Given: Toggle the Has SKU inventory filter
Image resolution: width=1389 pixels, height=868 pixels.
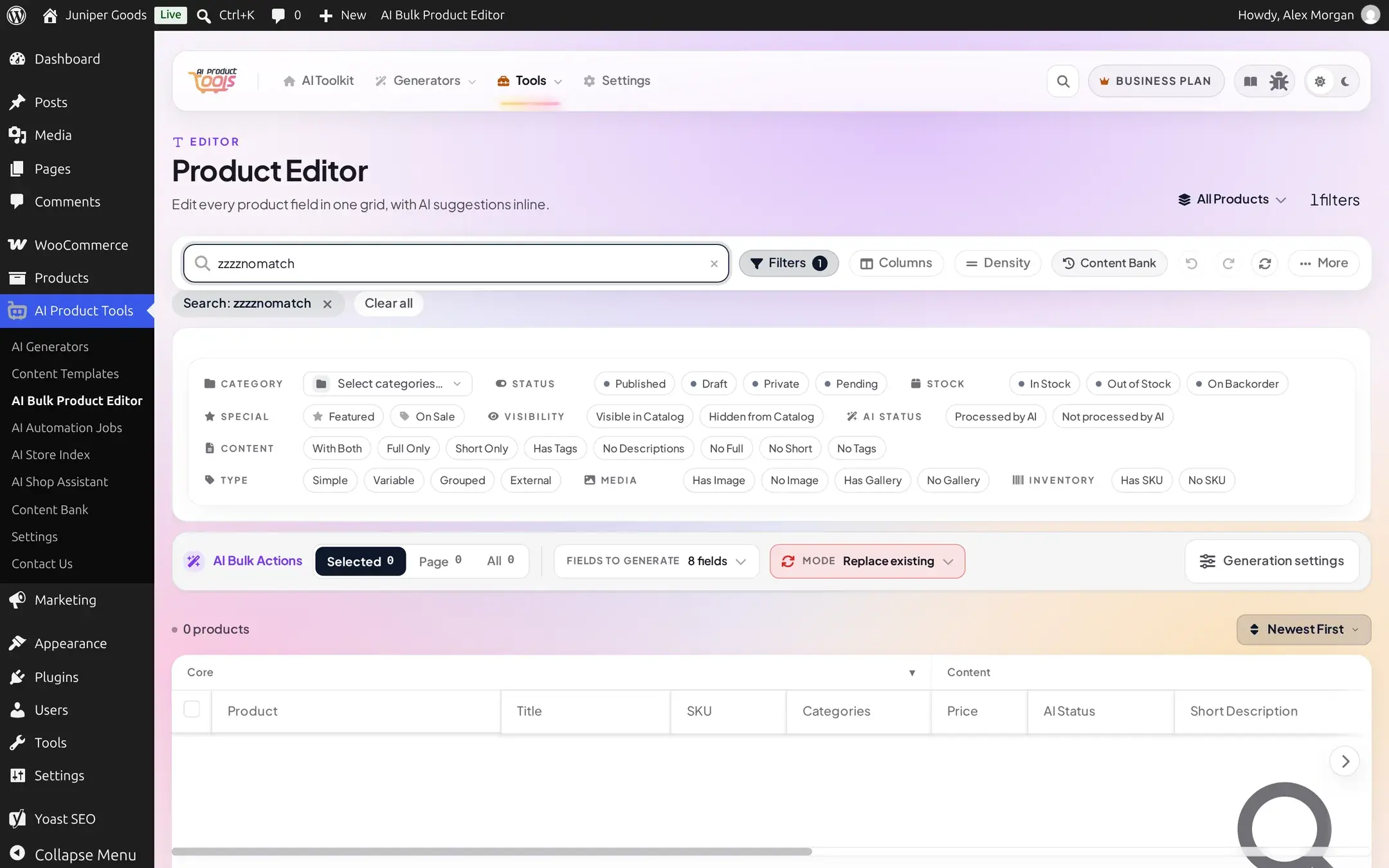Looking at the screenshot, I should (x=1141, y=480).
